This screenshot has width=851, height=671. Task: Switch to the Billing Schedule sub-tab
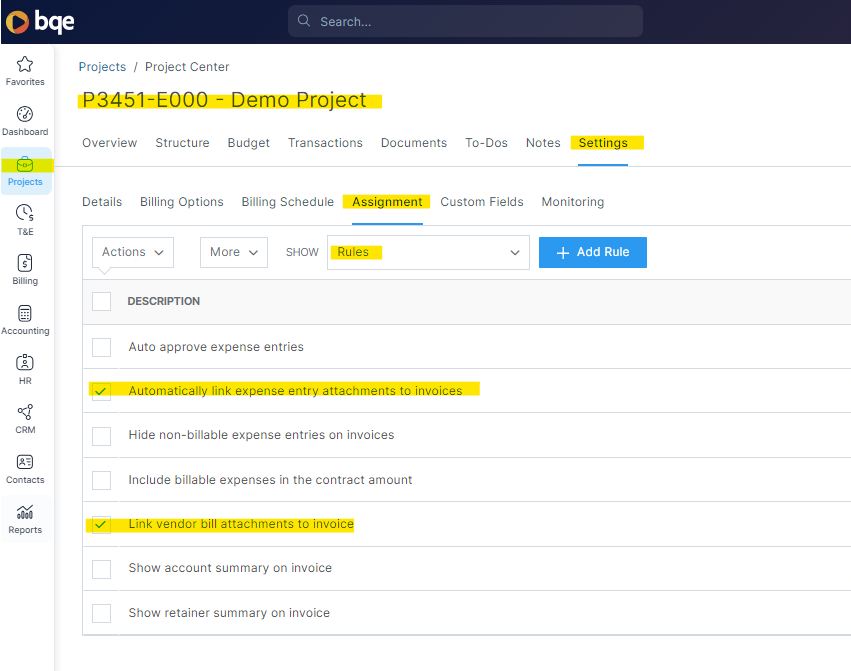[x=287, y=202]
